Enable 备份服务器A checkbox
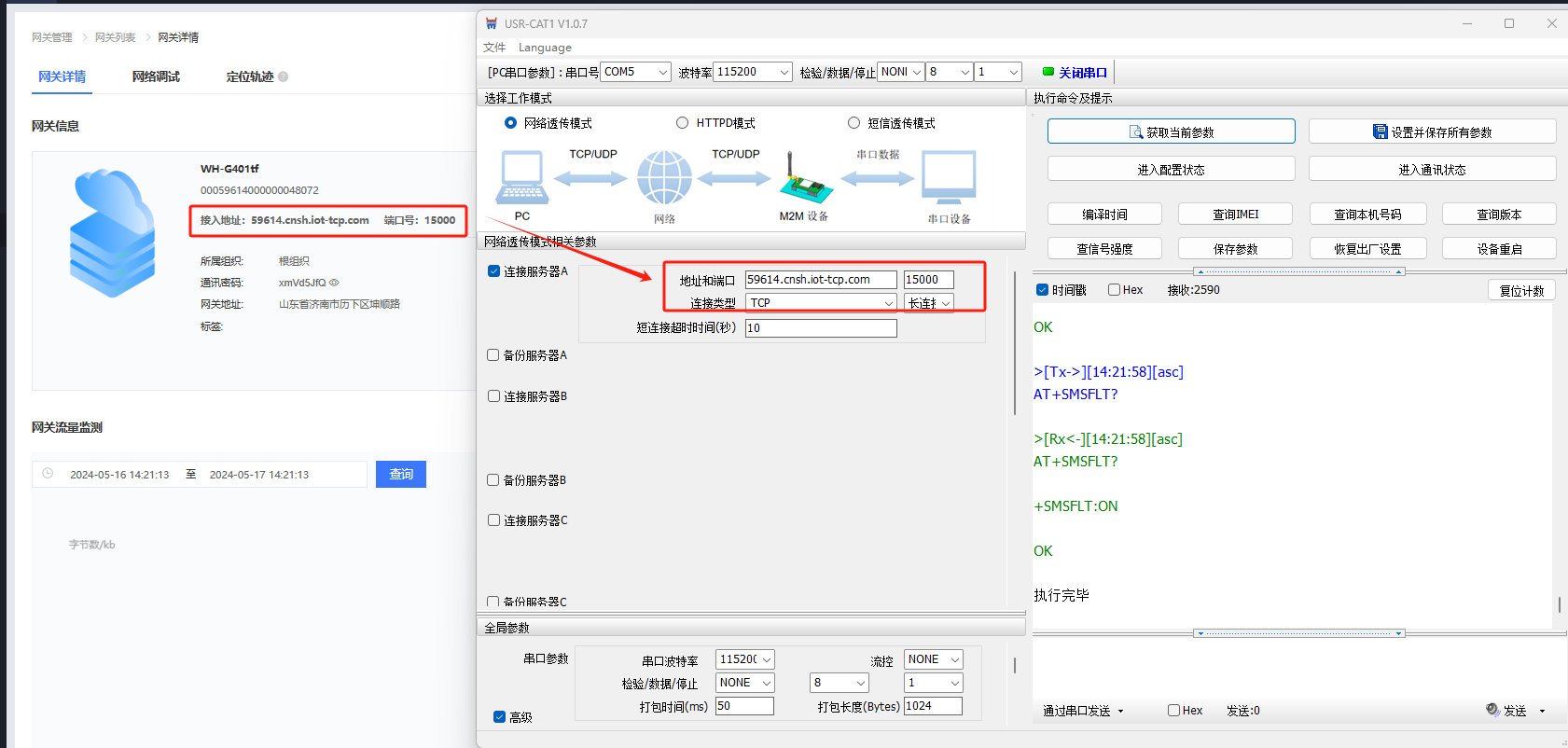Image resolution: width=1568 pixels, height=748 pixels. pos(493,355)
